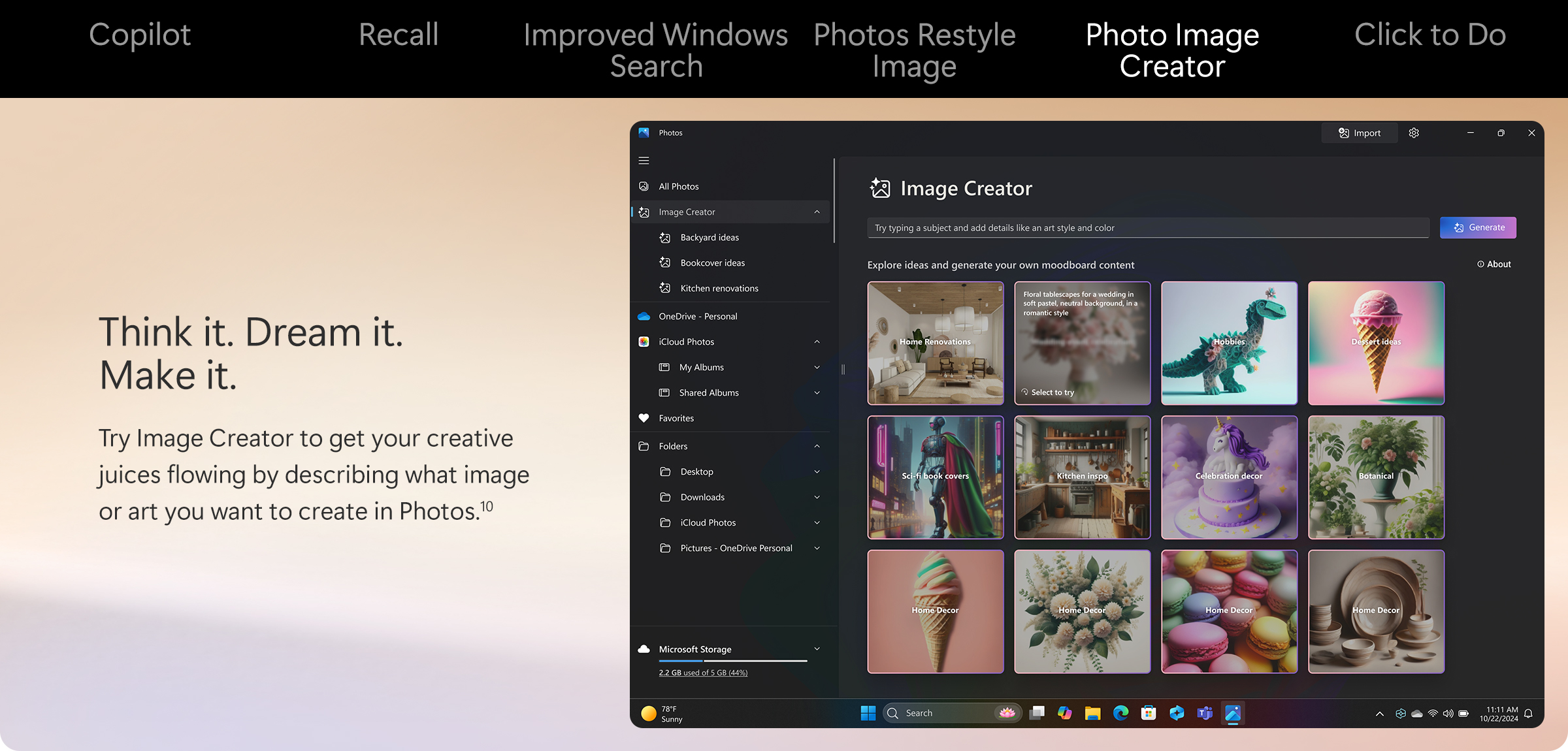Open the Botanical thumbnail

[1376, 477]
